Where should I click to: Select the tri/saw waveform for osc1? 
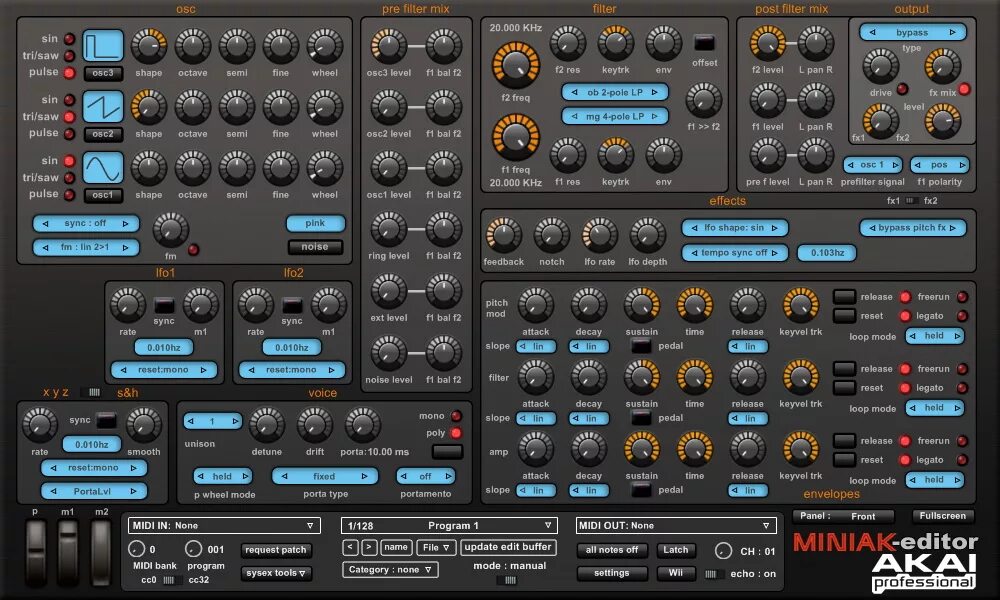point(69,178)
